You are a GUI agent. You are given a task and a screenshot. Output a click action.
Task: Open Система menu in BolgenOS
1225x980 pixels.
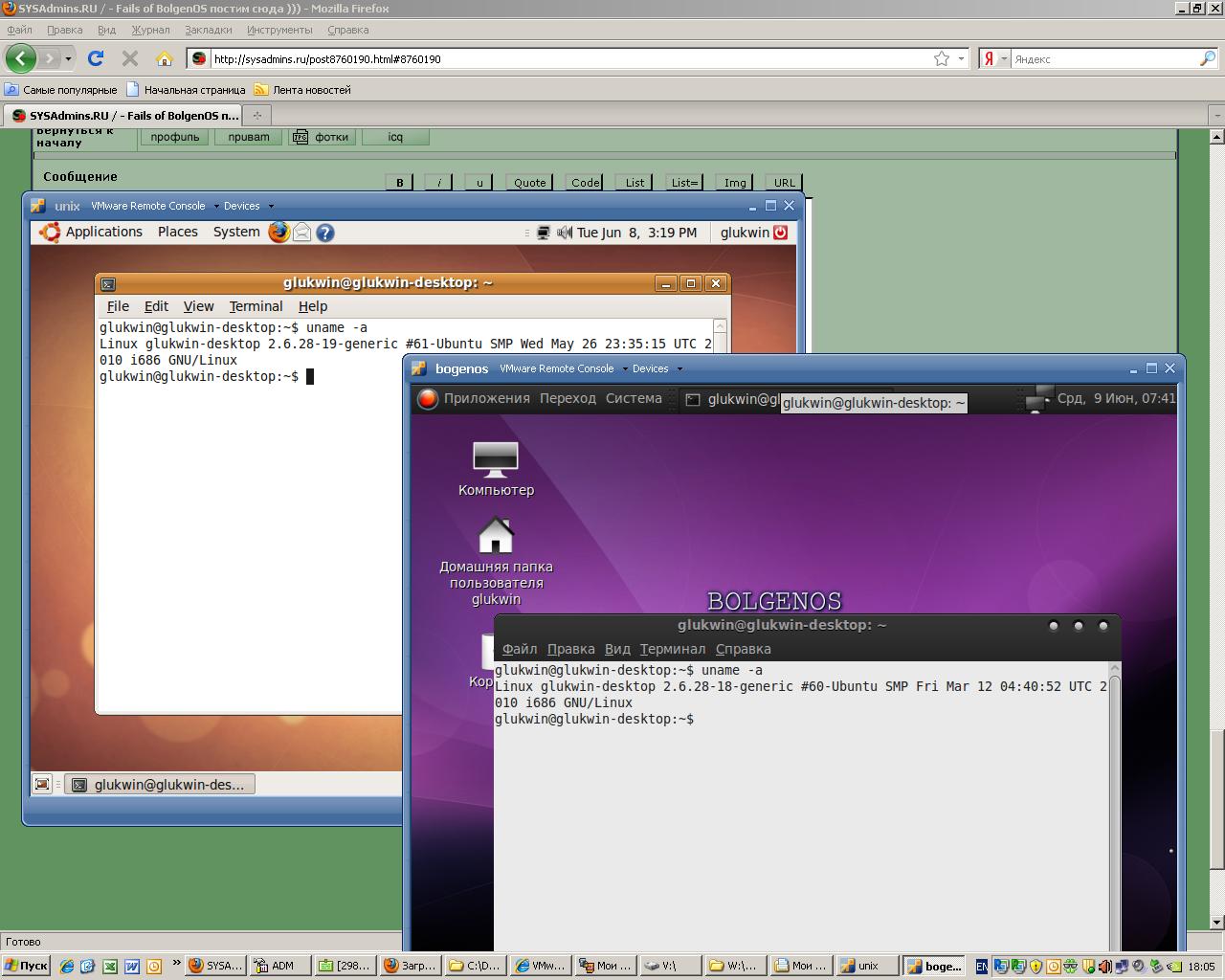[x=634, y=398]
